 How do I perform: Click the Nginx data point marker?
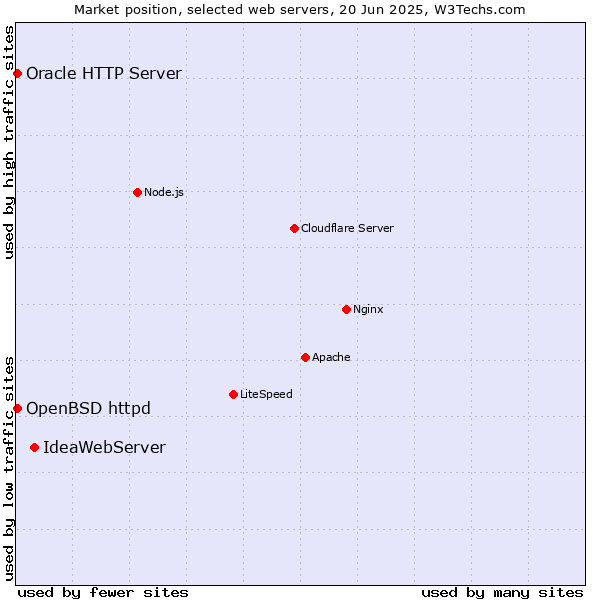pos(346,310)
